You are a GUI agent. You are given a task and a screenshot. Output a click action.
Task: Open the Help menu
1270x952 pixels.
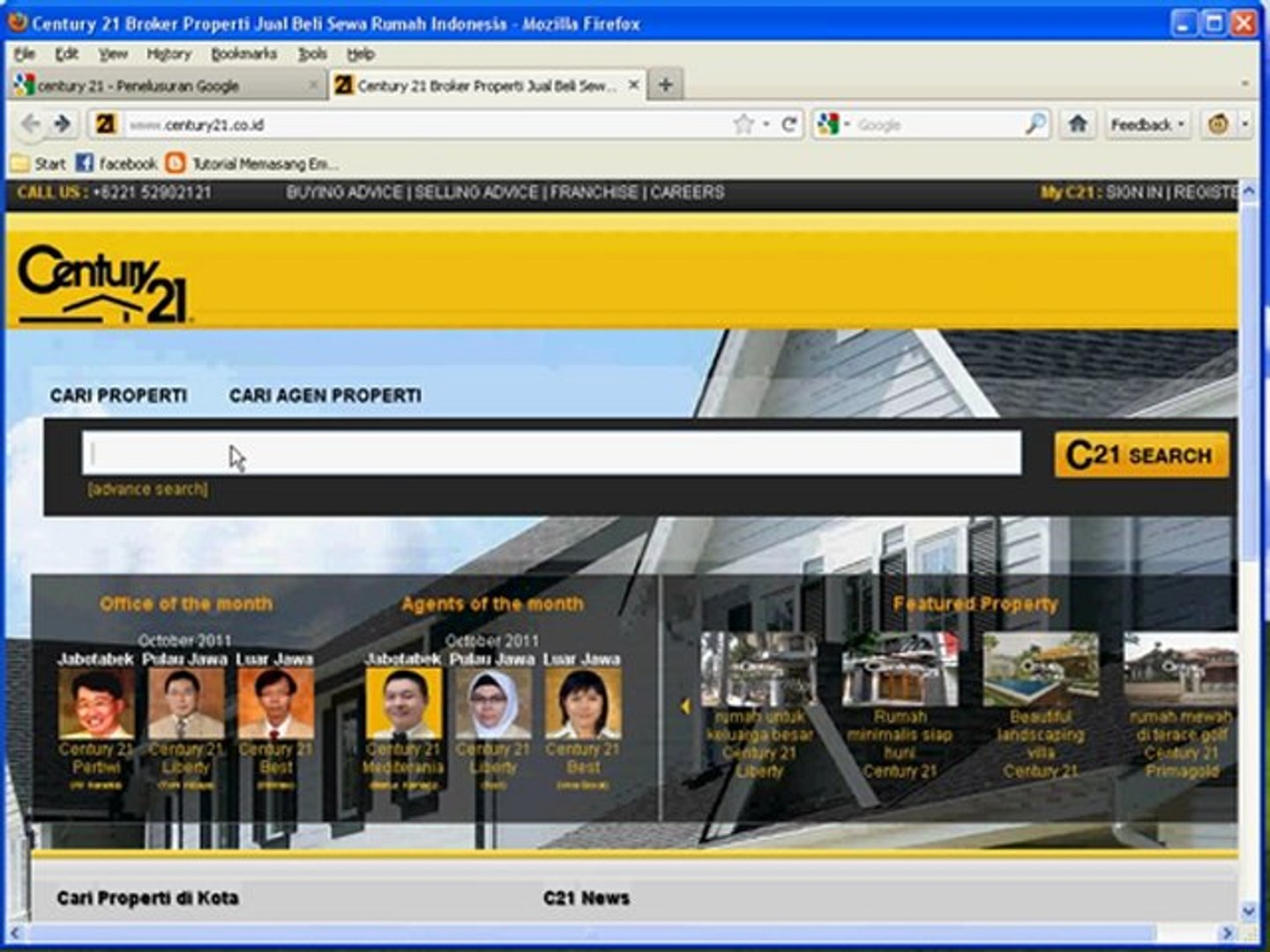pyautogui.click(x=360, y=54)
